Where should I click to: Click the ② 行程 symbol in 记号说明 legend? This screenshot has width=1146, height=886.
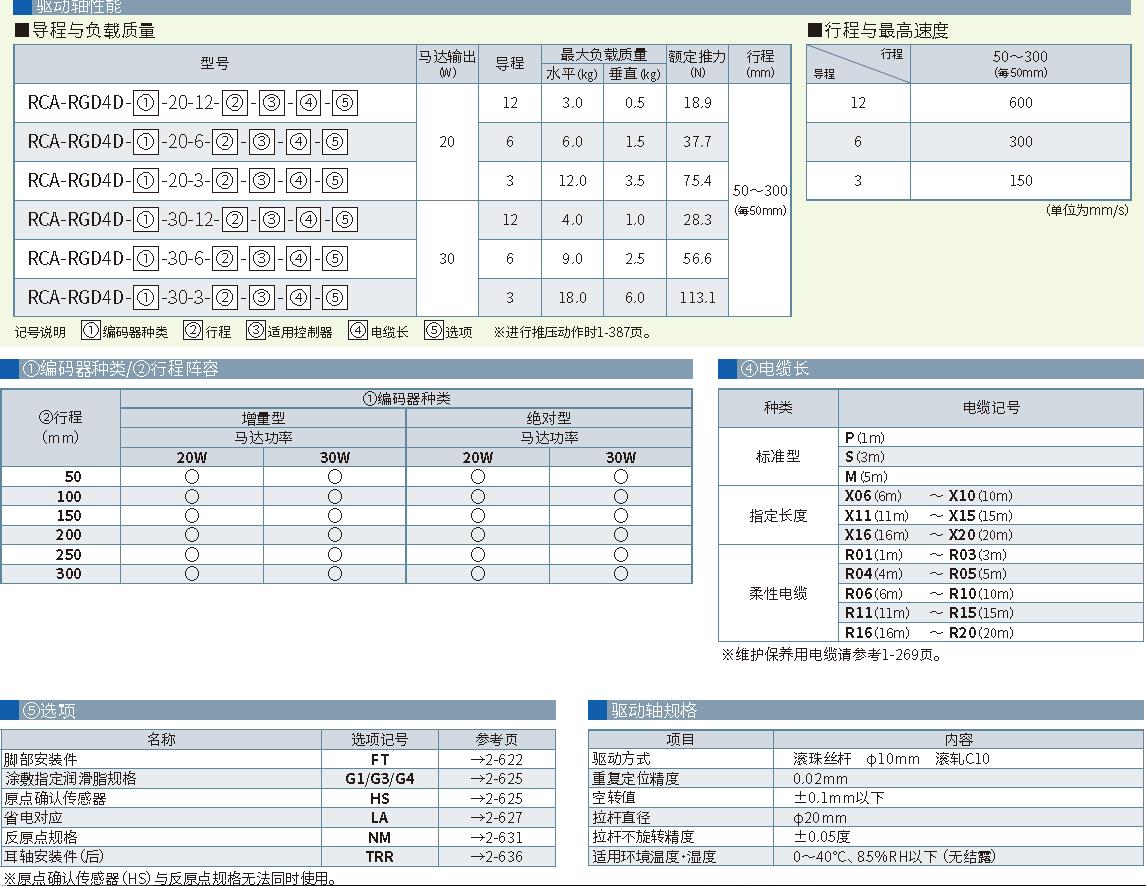click(193, 331)
